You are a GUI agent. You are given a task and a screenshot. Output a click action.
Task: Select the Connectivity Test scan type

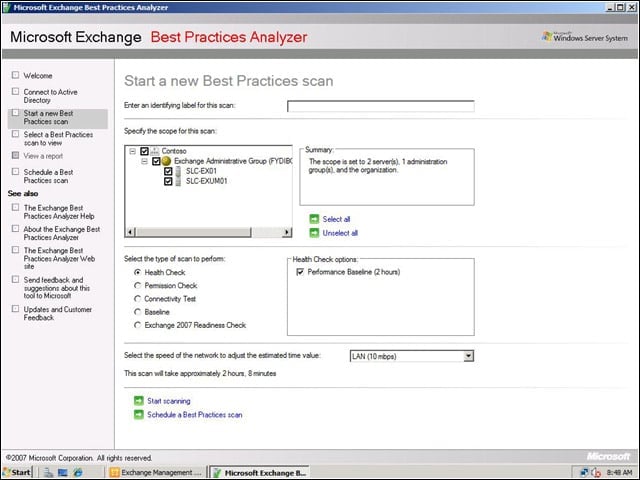point(138,299)
